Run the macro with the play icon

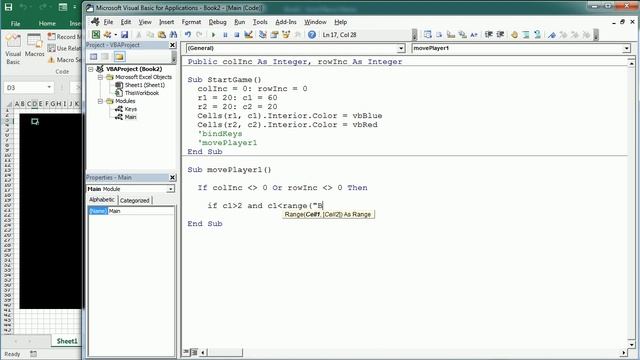pos(213,35)
